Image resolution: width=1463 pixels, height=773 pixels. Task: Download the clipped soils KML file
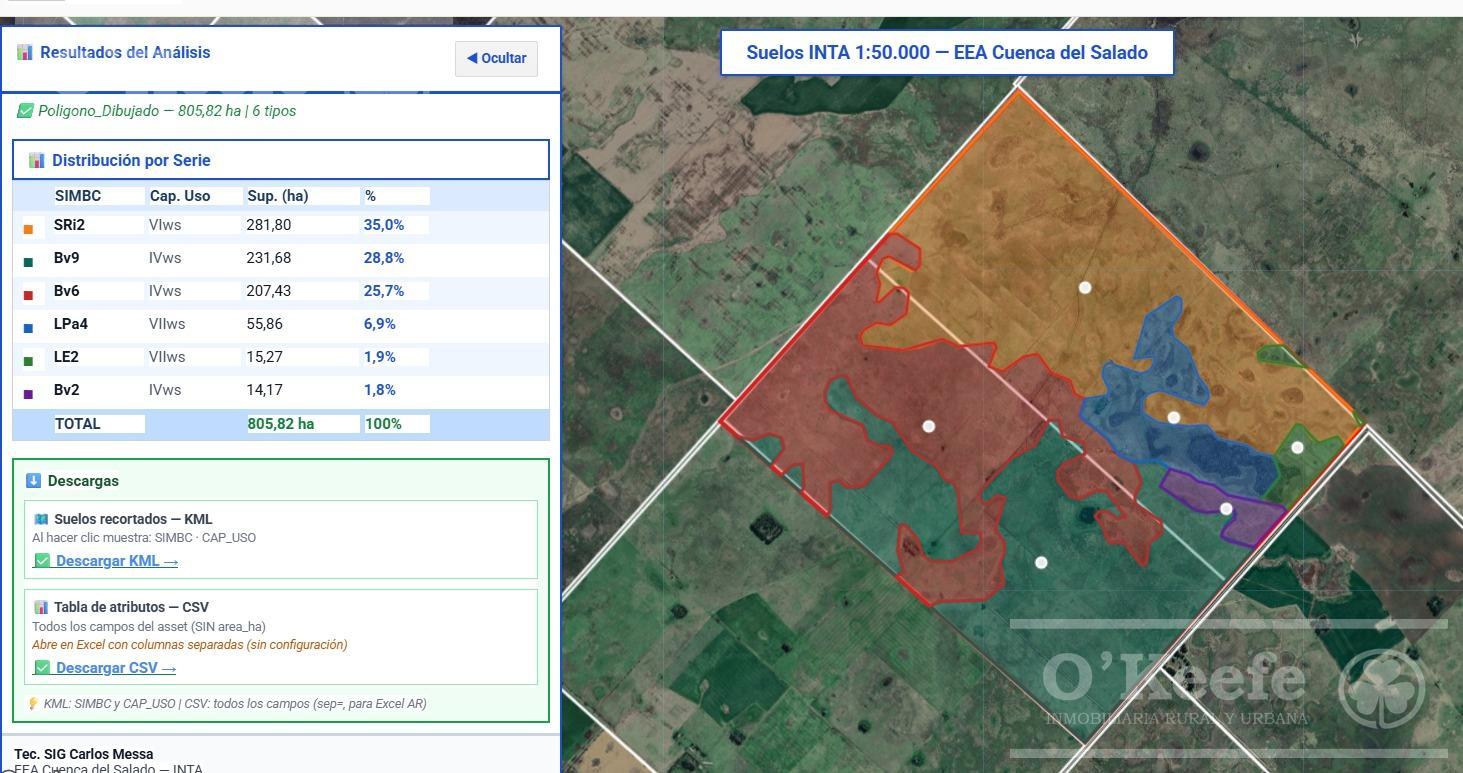116,561
